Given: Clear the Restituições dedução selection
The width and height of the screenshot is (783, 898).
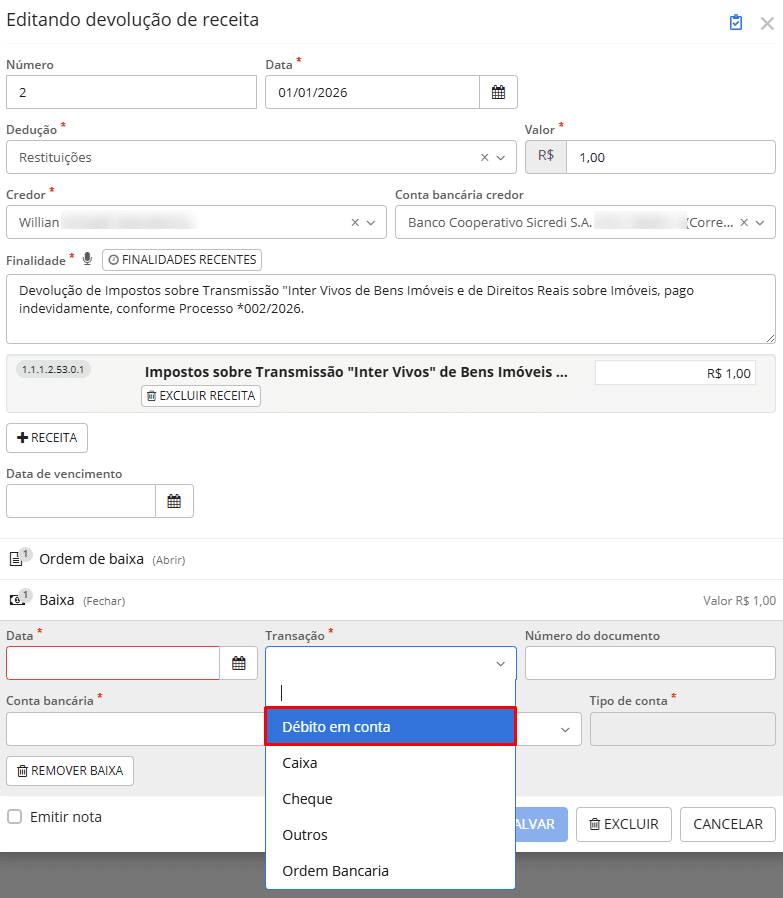Looking at the screenshot, I should coord(485,157).
